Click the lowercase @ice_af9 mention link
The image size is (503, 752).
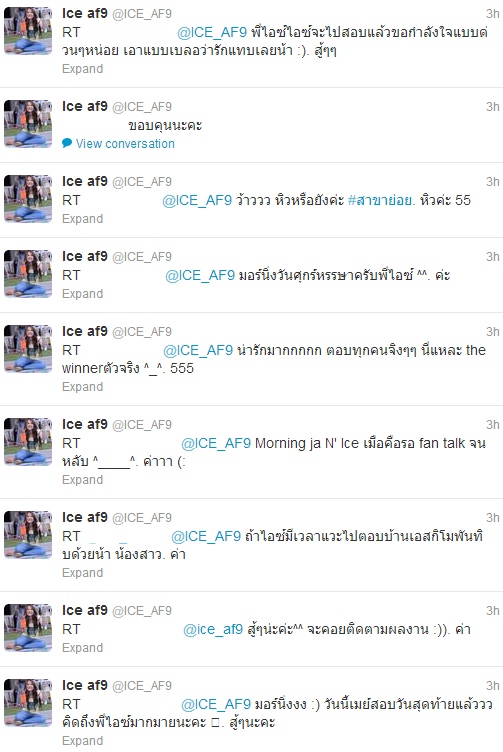[213, 629]
